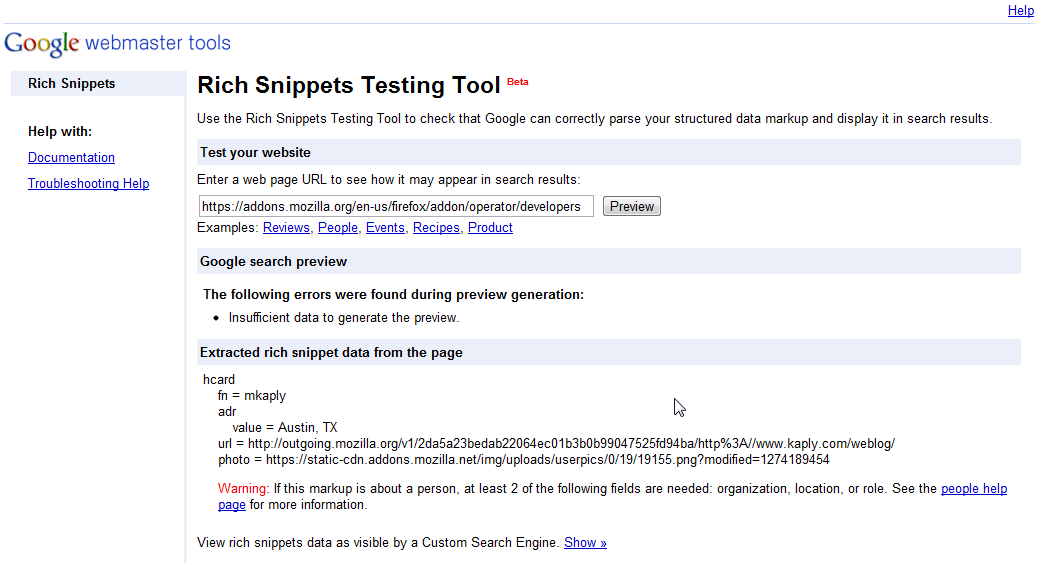
Task: Select the Rich Snippets sidebar item
Action: click(98, 84)
